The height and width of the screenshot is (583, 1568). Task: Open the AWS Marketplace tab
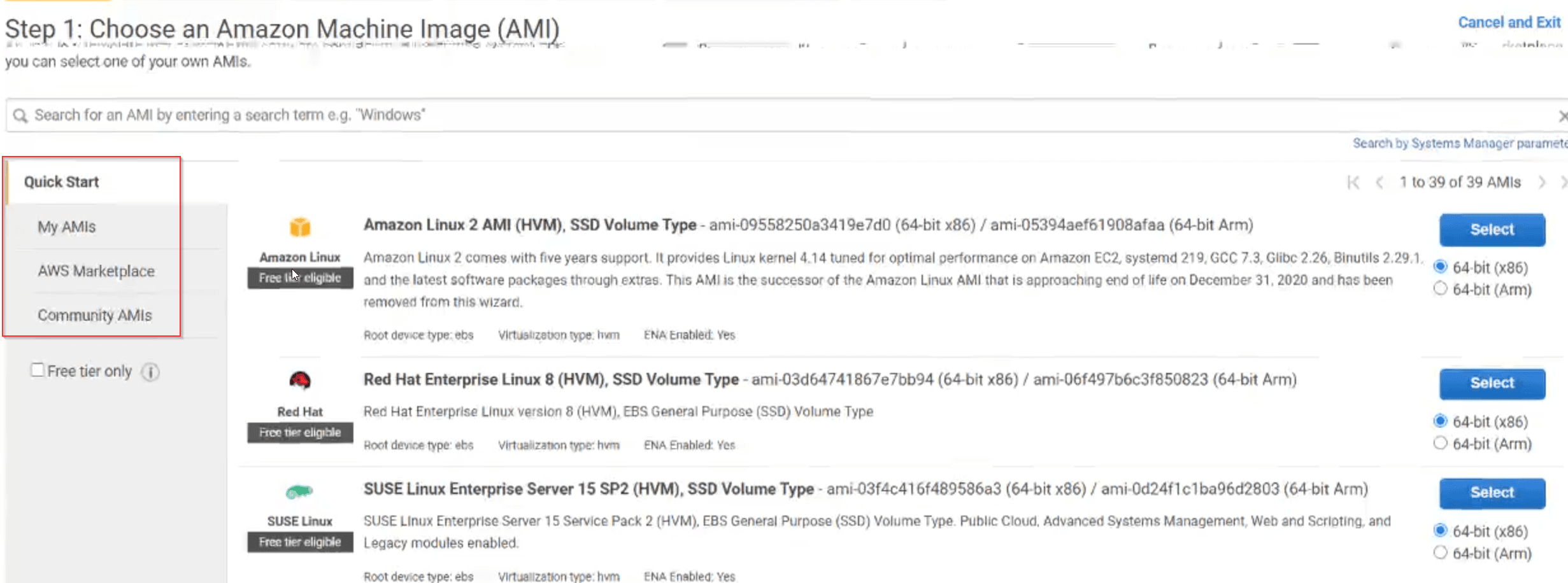[96, 271]
